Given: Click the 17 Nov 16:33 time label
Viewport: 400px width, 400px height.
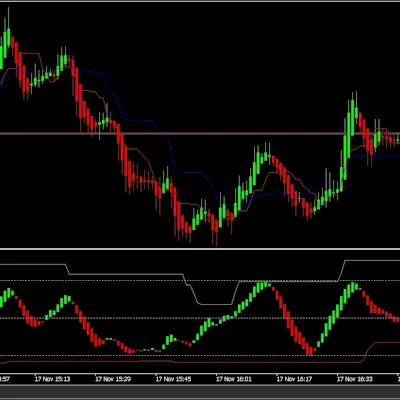Looking at the screenshot, I should click(x=355, y=379).
